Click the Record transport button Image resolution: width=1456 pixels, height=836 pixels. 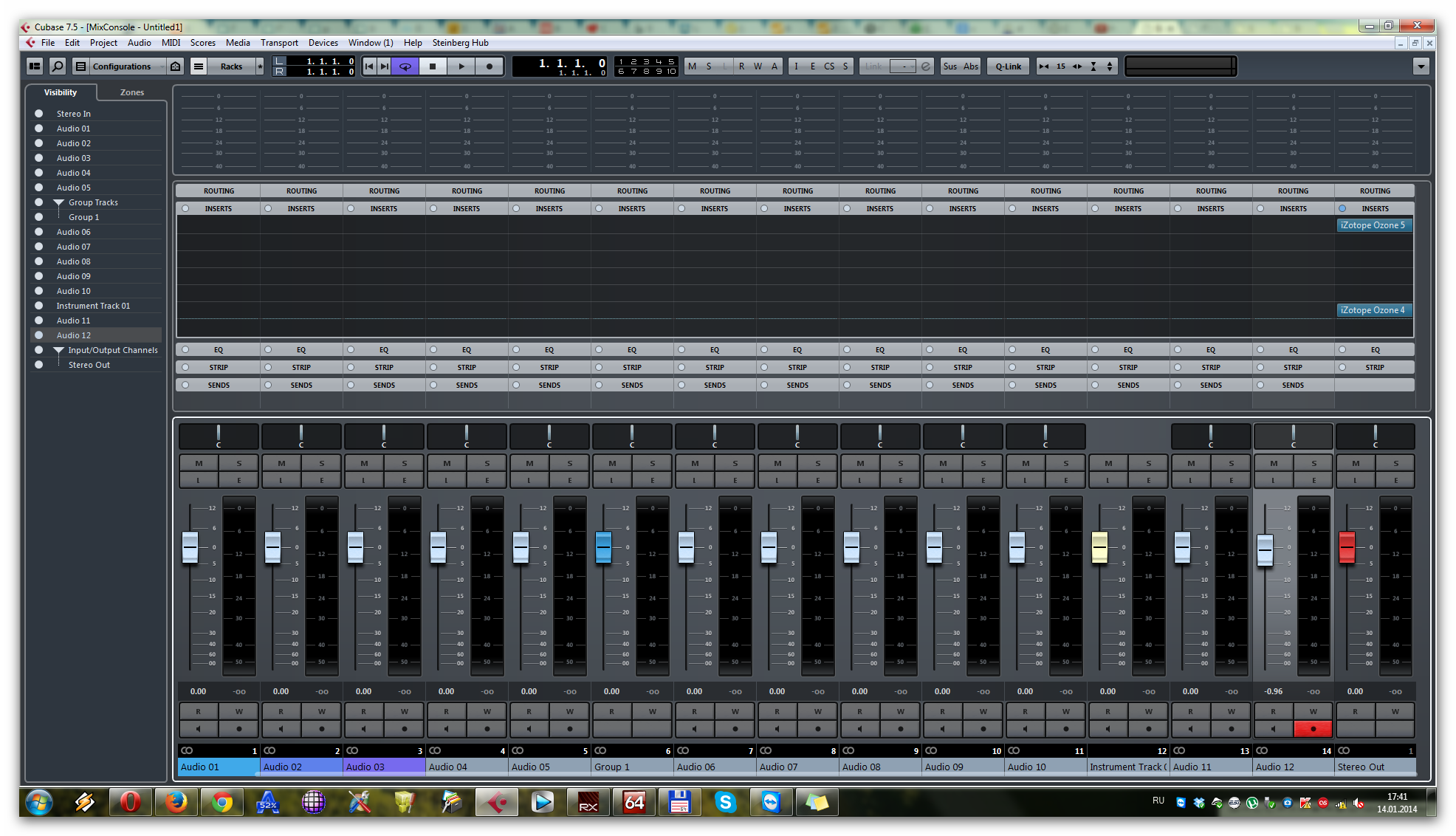coord(489,66)
